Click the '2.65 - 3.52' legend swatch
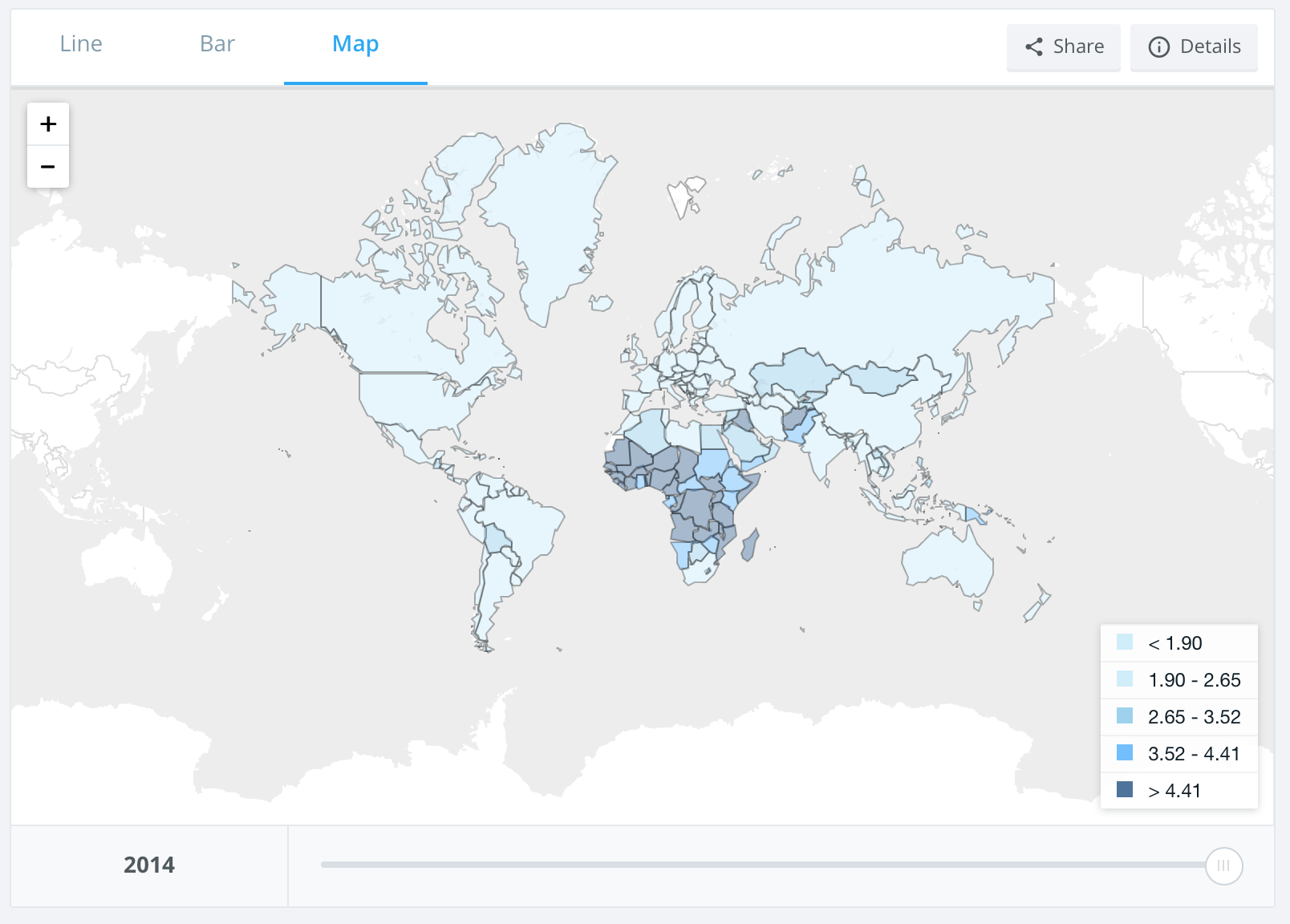Screen dimensions: 1290x924 [1125, 716]
